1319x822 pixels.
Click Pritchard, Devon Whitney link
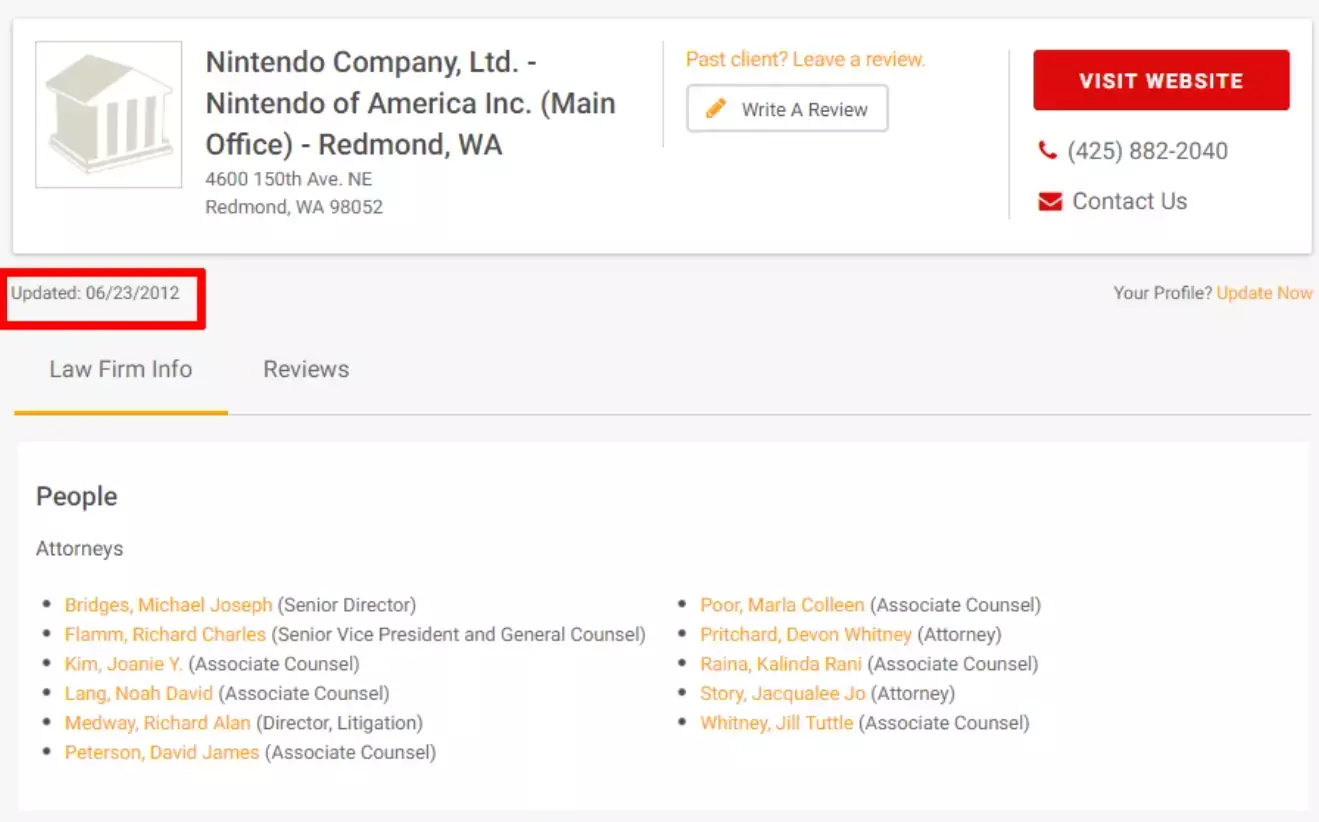pyautogui.click(x=806, y=635)
